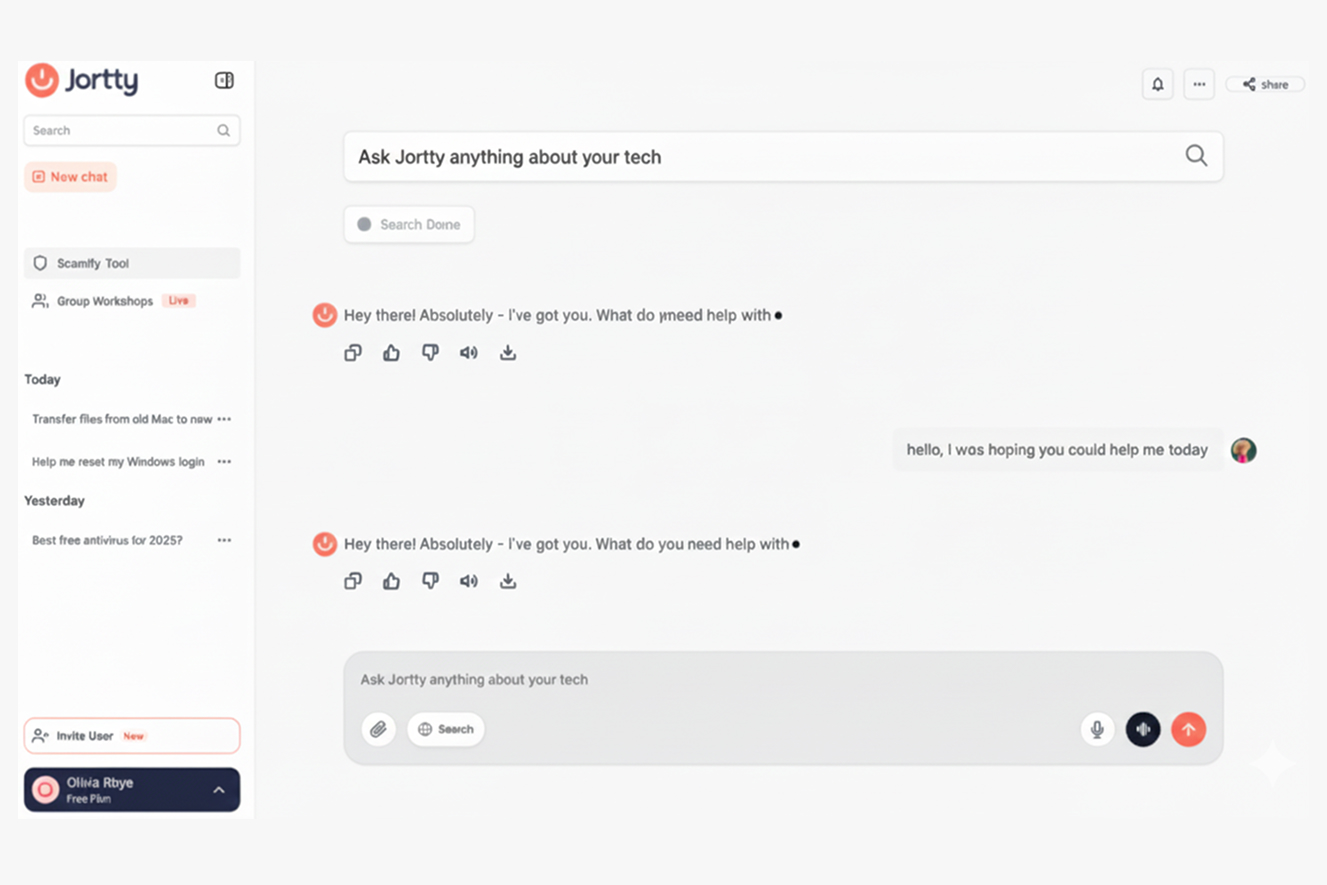
Task: Start a New chat
Action: click(70, 177)
